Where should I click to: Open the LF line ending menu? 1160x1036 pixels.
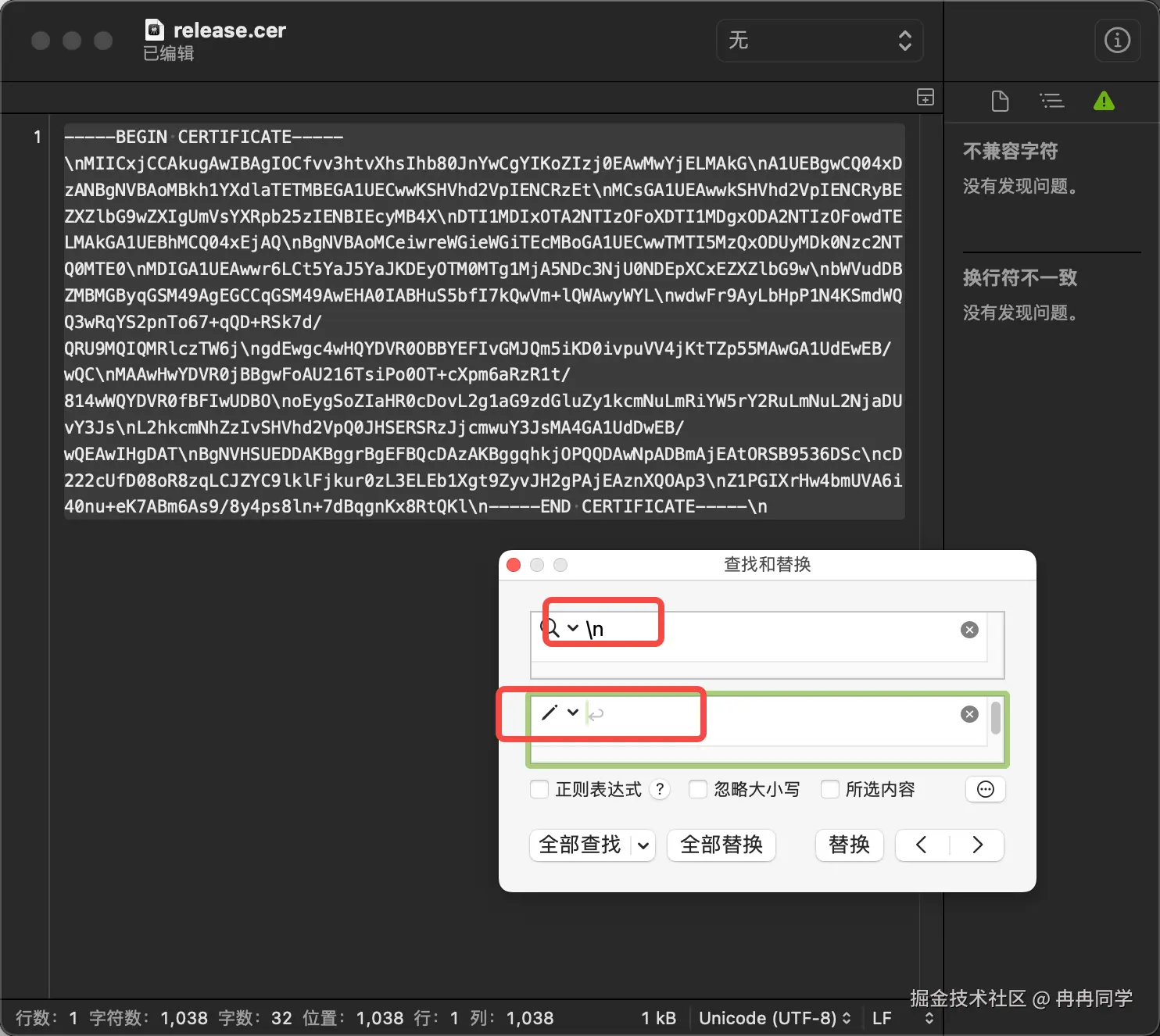point(902,1018)
